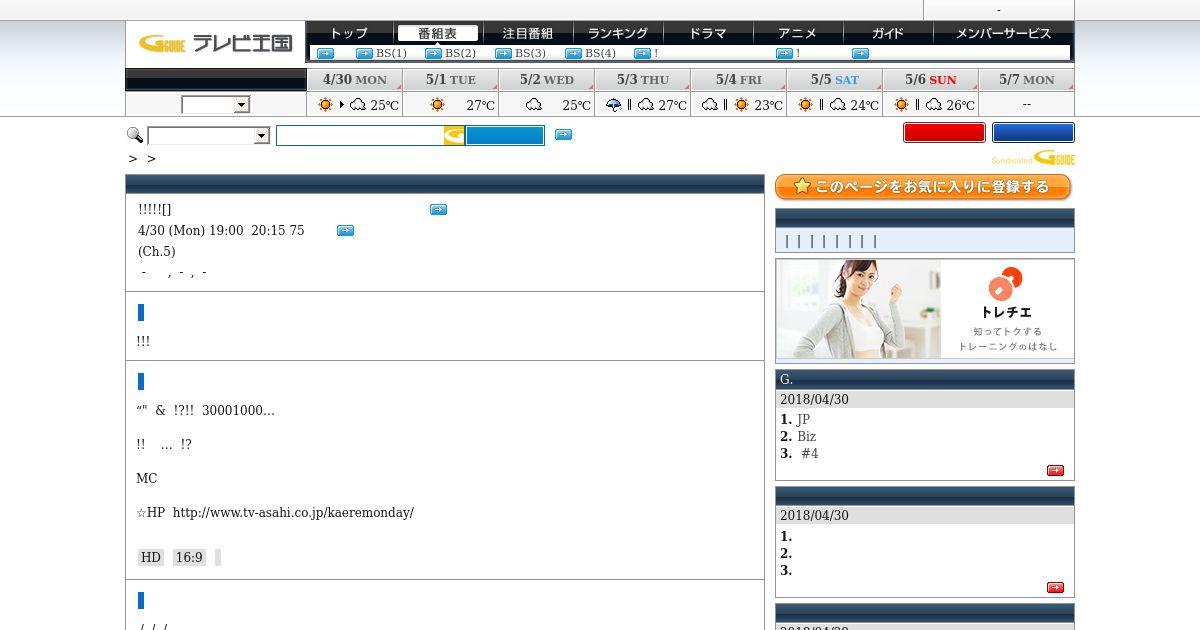
Task: Select the メンバーサービス navigation tab
Action: [x=1003, y=33]
